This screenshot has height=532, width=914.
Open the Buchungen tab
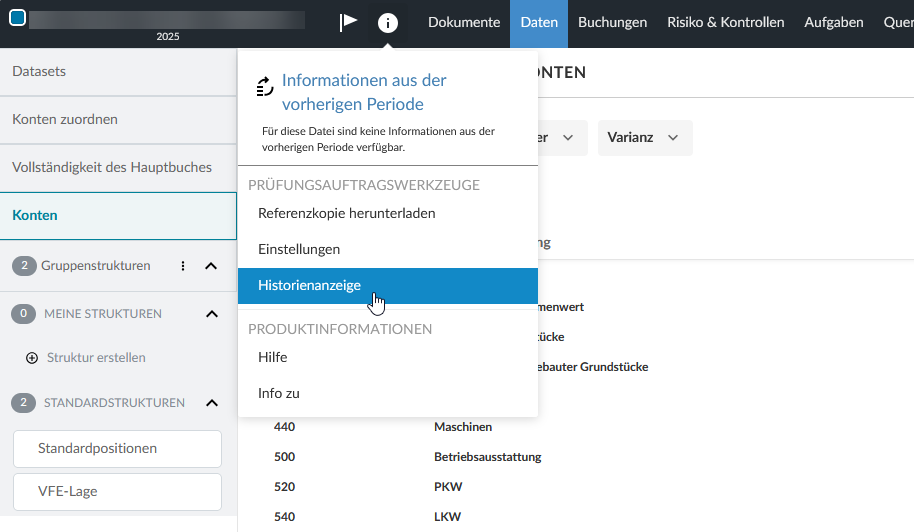(613, 23)
